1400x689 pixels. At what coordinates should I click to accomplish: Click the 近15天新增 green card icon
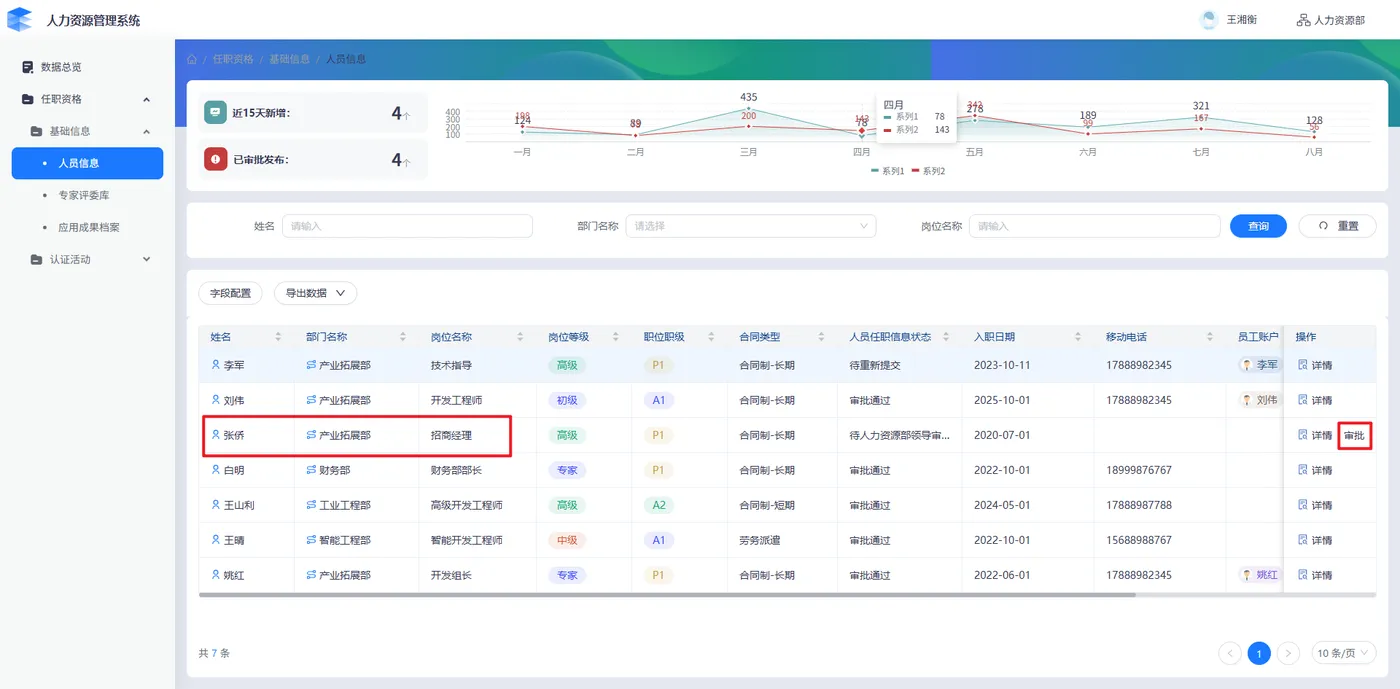[215, 113]
